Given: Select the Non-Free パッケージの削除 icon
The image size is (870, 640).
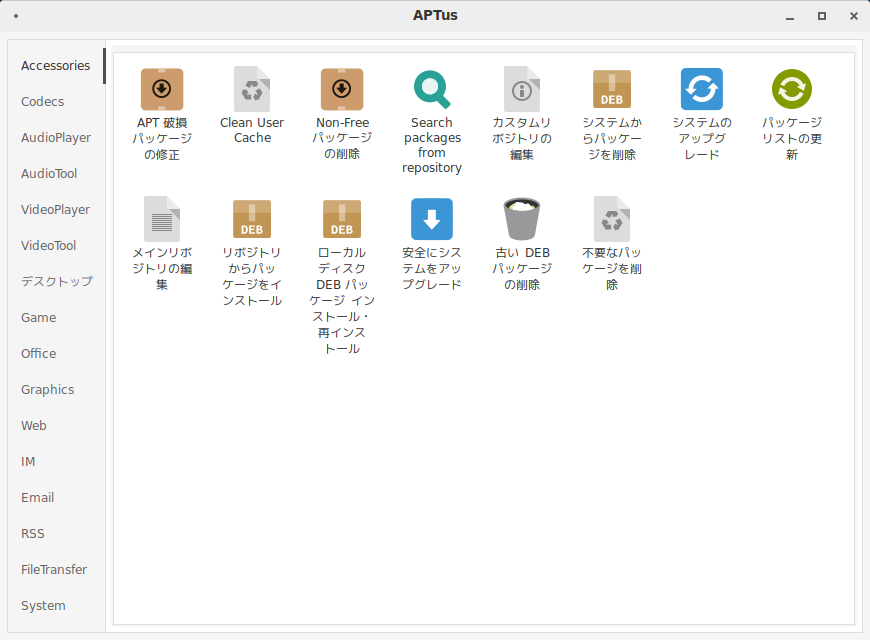Looking at the screenshot, I should click(x=342, y=89).
